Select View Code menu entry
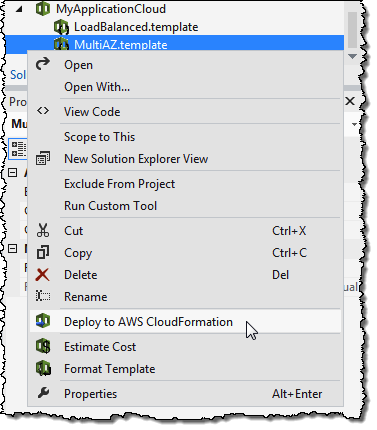The height and width of the screenshot is (430, 377). tap(185, 112)
